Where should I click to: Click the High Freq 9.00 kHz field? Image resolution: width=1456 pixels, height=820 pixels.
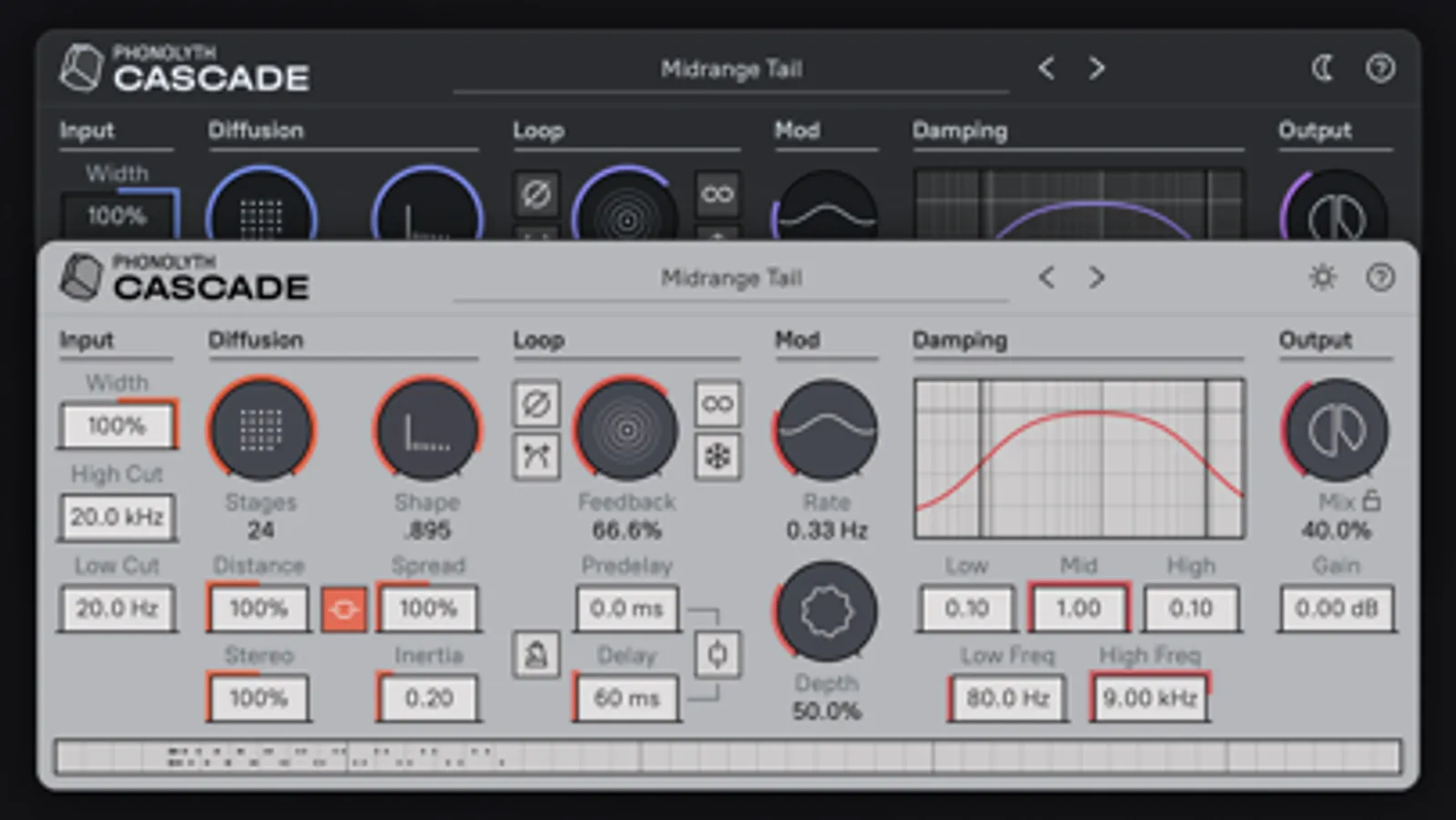[x=1150, y=698]
